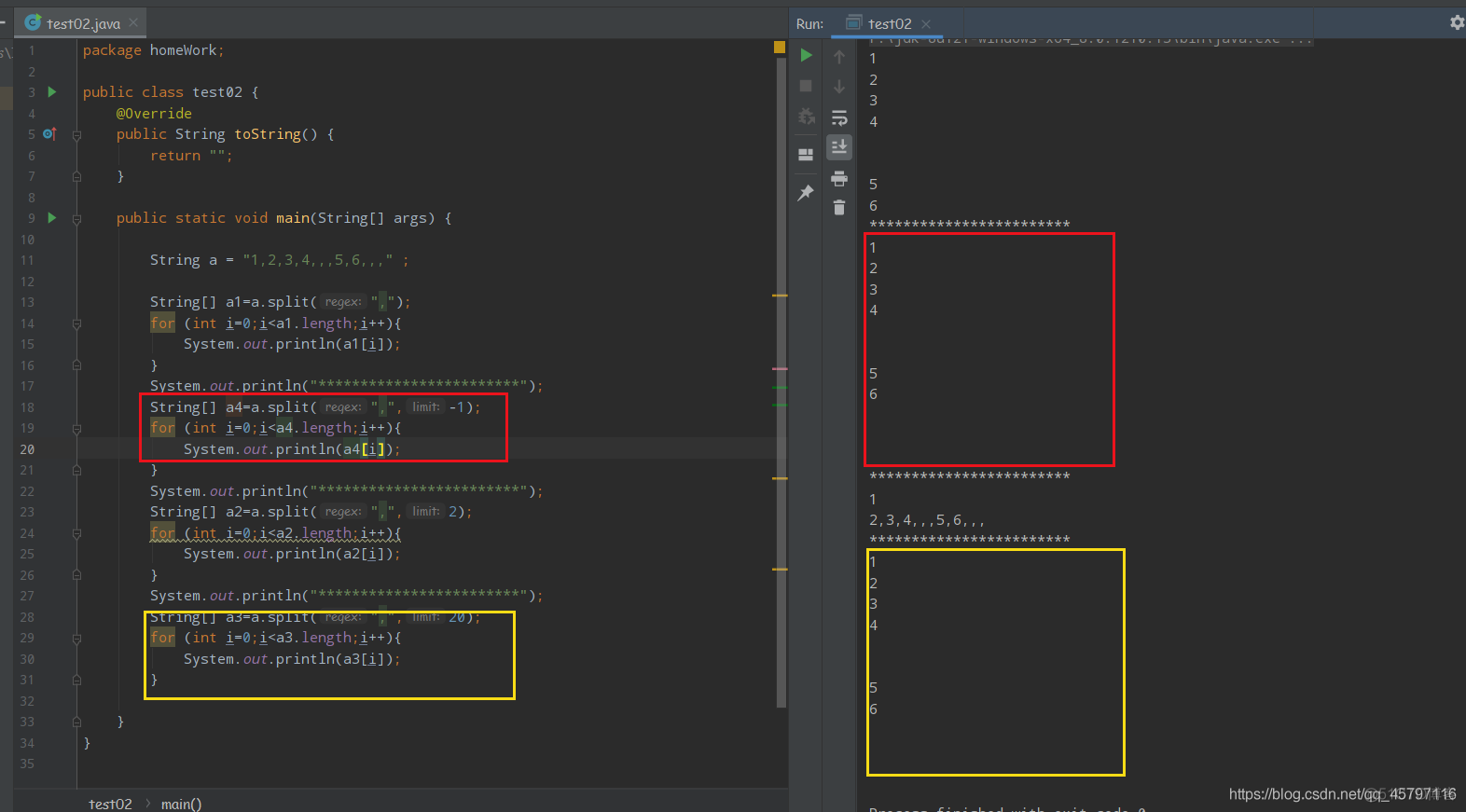Click System.out.println(a2[i]) on line 25
This screenshot has height=812, width=1466.
[292, 554]
